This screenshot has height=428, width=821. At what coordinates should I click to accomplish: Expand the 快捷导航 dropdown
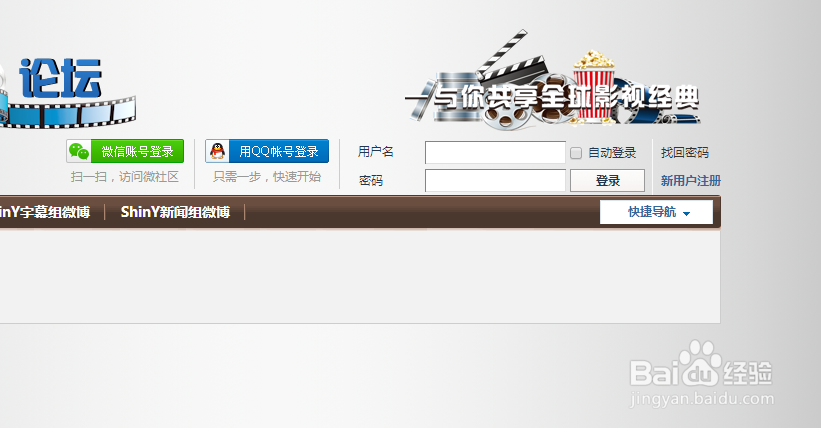click(656, 212)
